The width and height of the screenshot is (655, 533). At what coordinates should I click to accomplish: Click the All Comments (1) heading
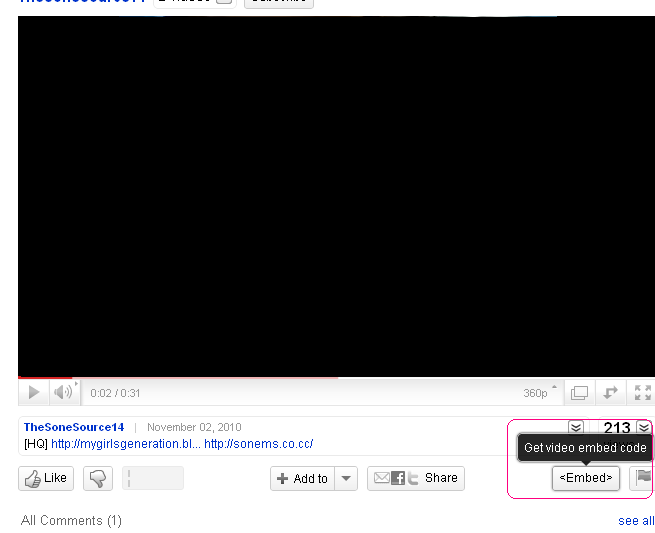71,520
